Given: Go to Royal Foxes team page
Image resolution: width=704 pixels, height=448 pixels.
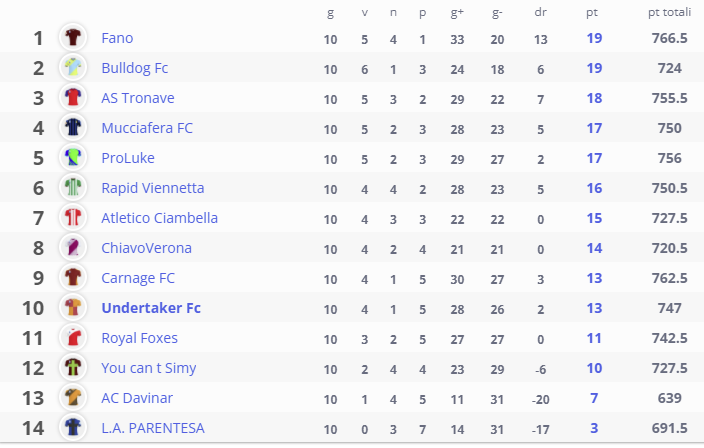Looking at the screenshot, I should pos(140,338).
